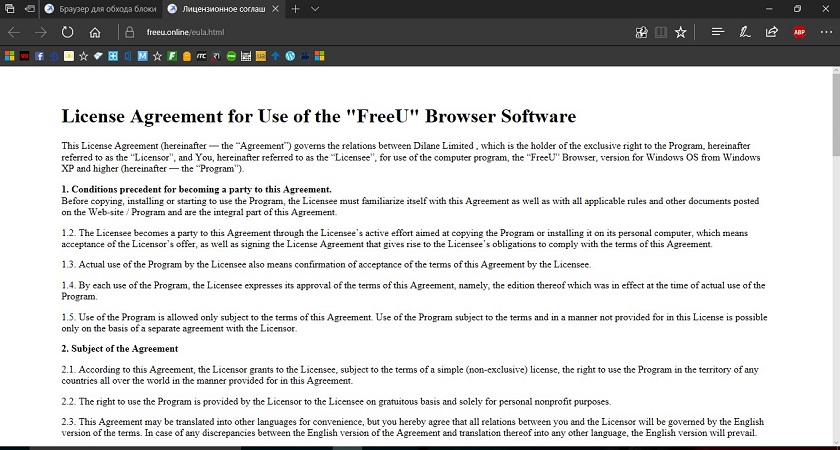Image resolution: width=840 pixels, height=450 pixels.
Task: Open the yellow square bookmark icon
Action: pyautogui.click(x=69, y=56)
